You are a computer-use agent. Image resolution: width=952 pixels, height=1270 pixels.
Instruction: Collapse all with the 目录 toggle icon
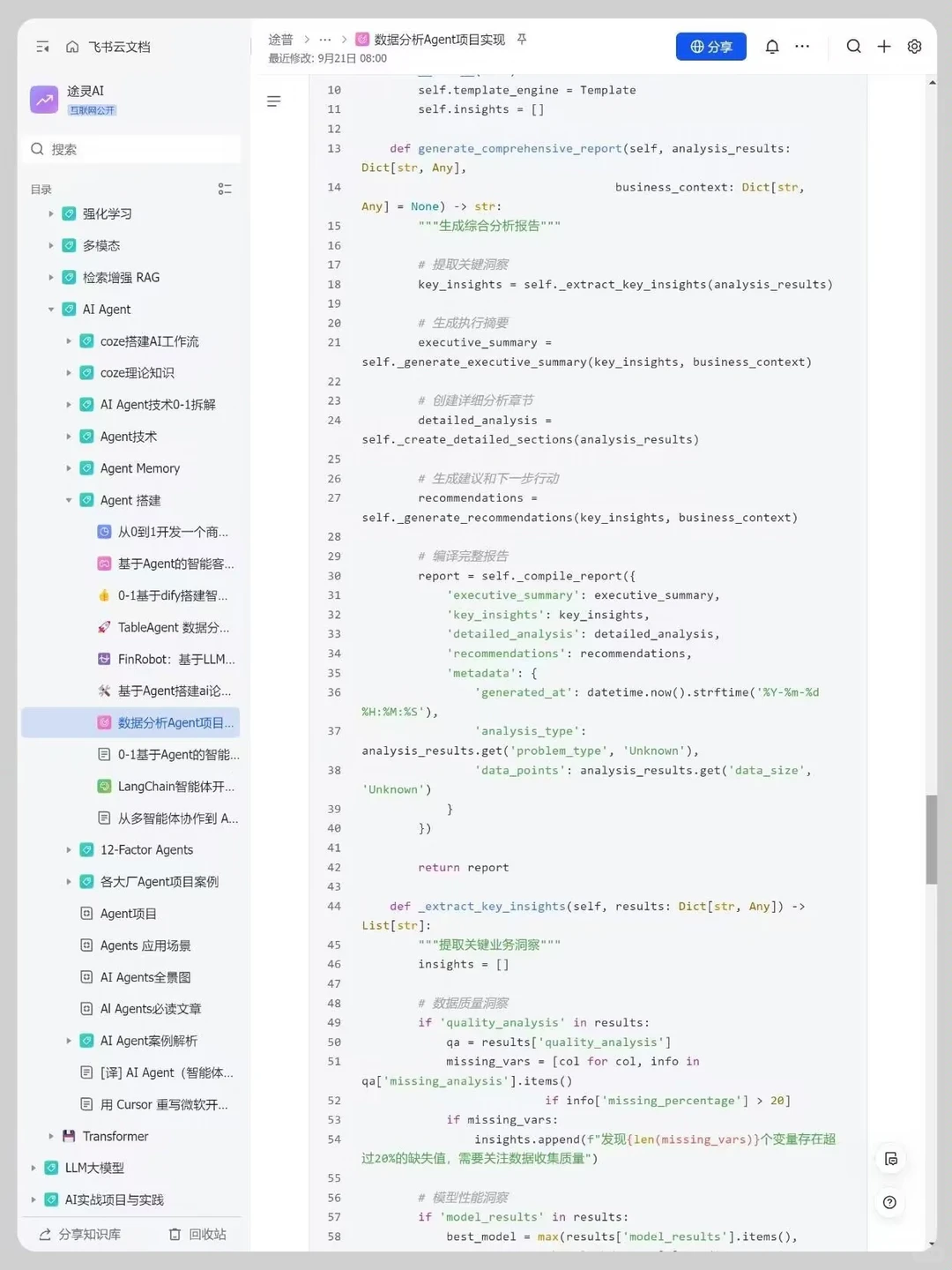point(225,189)
